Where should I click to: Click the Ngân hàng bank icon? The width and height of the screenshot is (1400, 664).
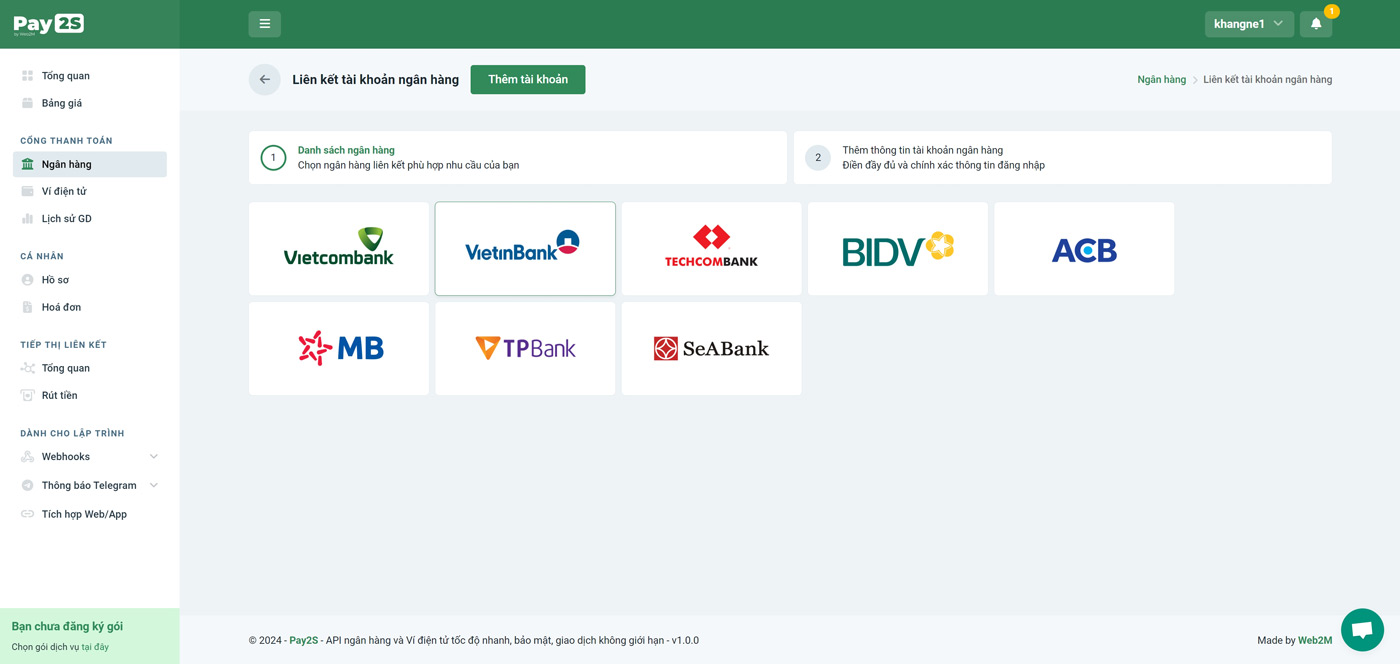28,164
